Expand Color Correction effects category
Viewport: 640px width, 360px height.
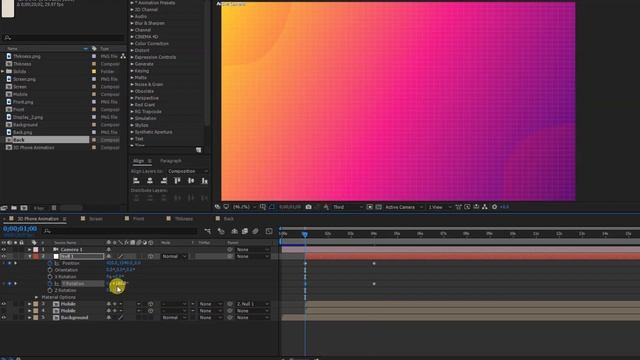pyautogui.click(x=132, y=43)
